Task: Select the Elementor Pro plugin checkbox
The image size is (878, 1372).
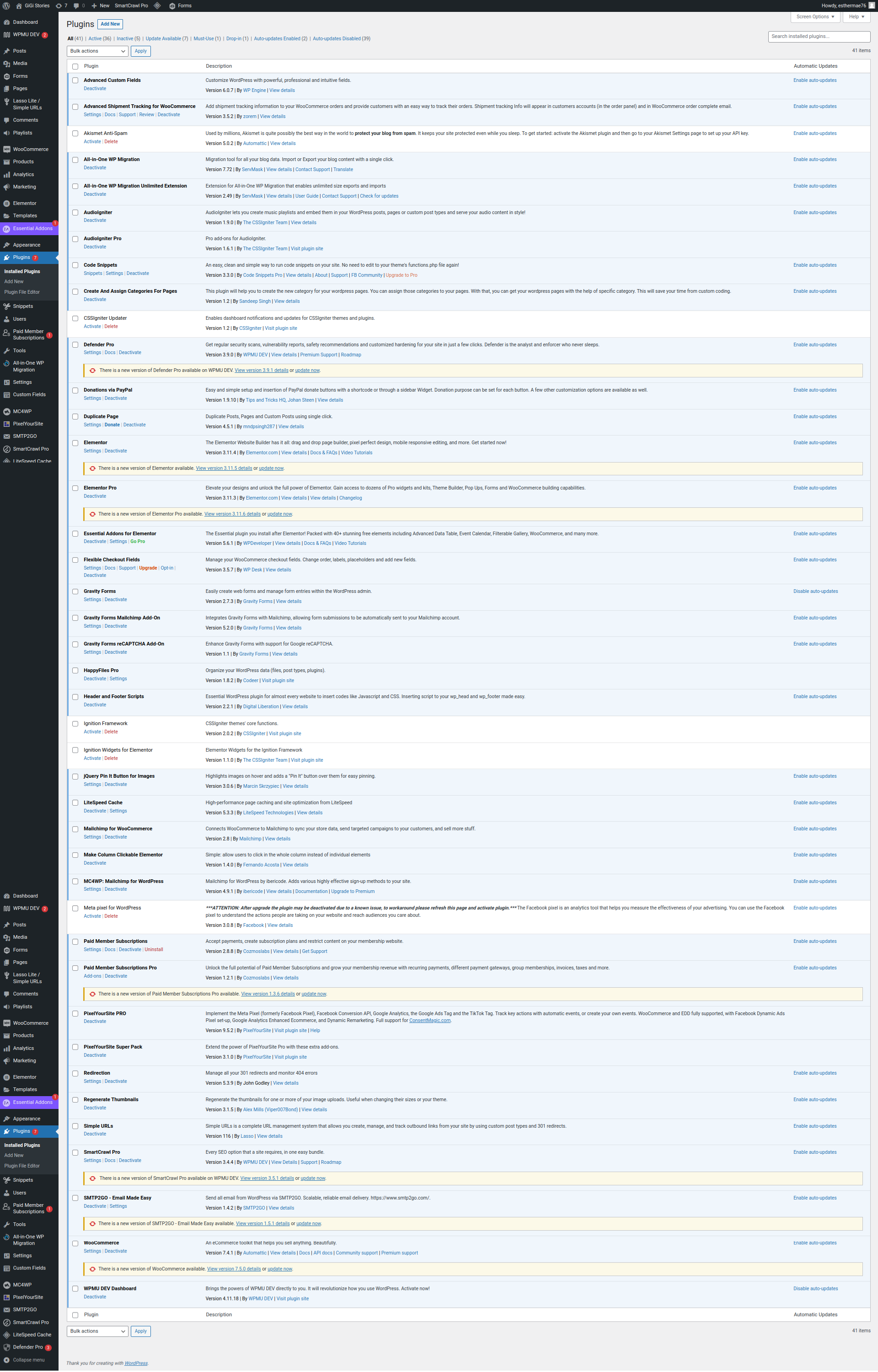Action: click(75, 488)
